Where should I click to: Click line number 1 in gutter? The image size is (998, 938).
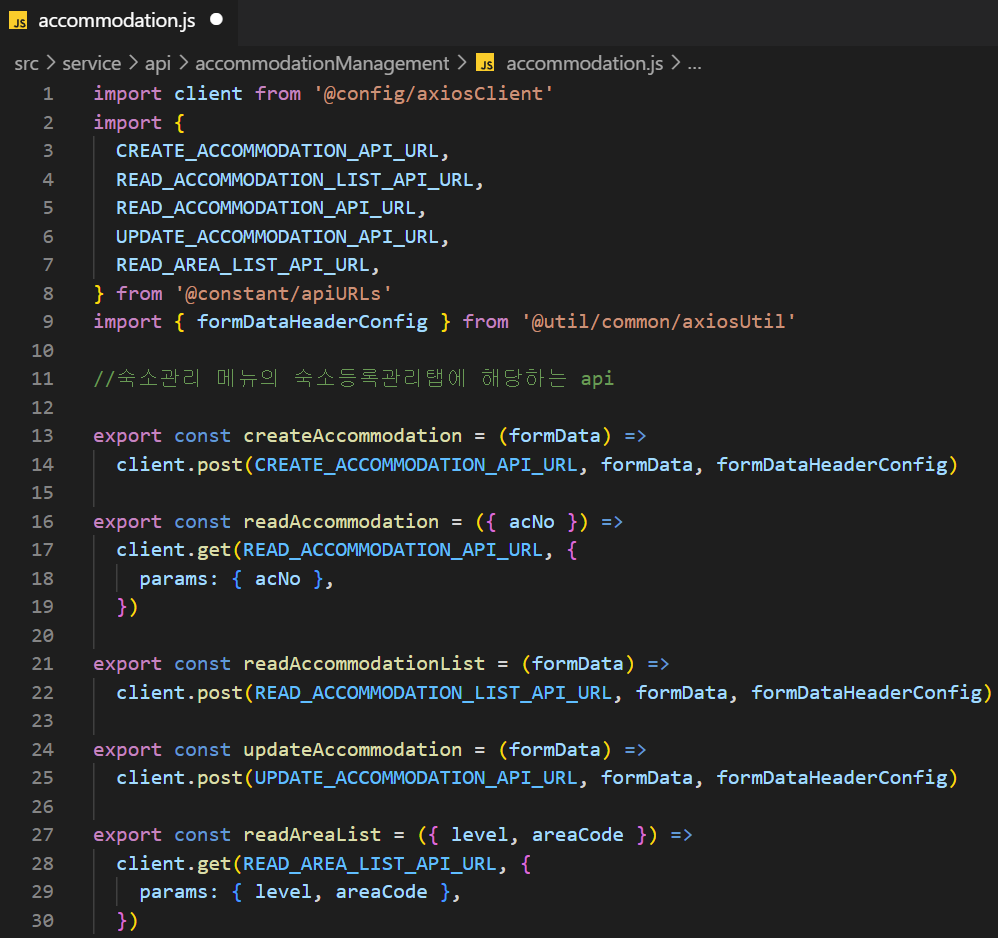tap(48, 94)
